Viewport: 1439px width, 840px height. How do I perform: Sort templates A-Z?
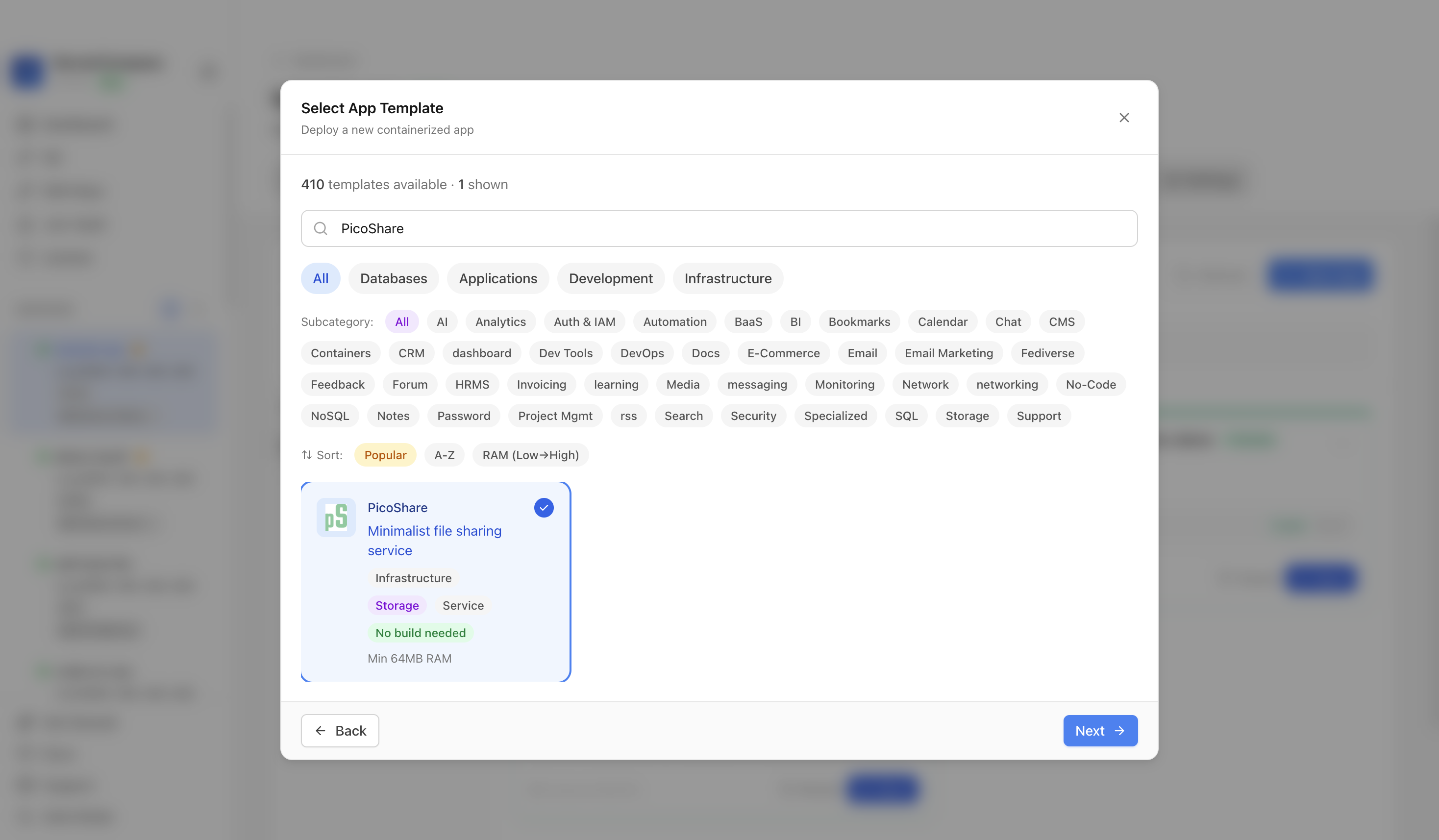444,455
